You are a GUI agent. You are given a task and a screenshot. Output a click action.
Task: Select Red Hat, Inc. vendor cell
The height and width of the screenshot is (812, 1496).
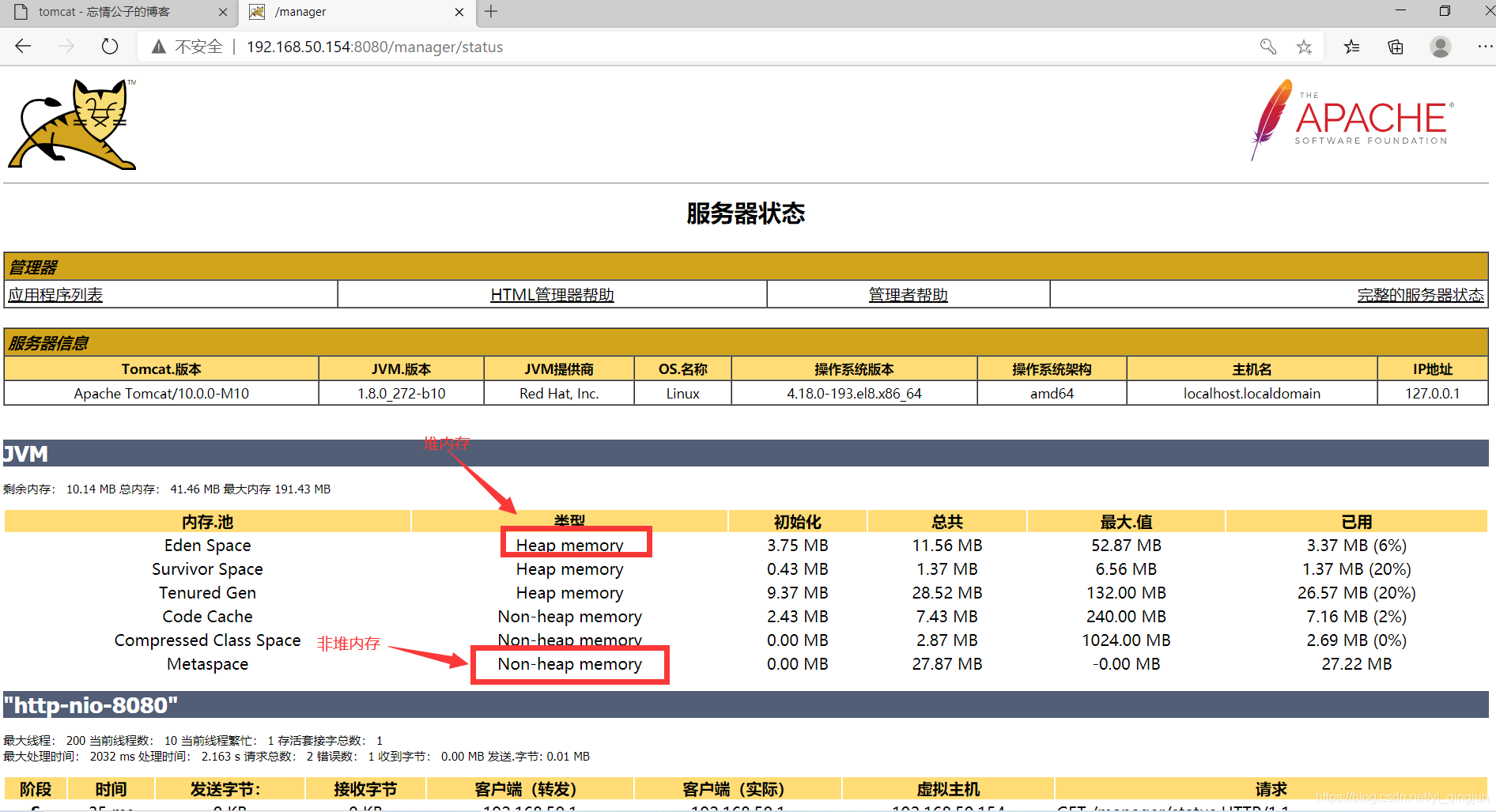click(x=558, y=393)
